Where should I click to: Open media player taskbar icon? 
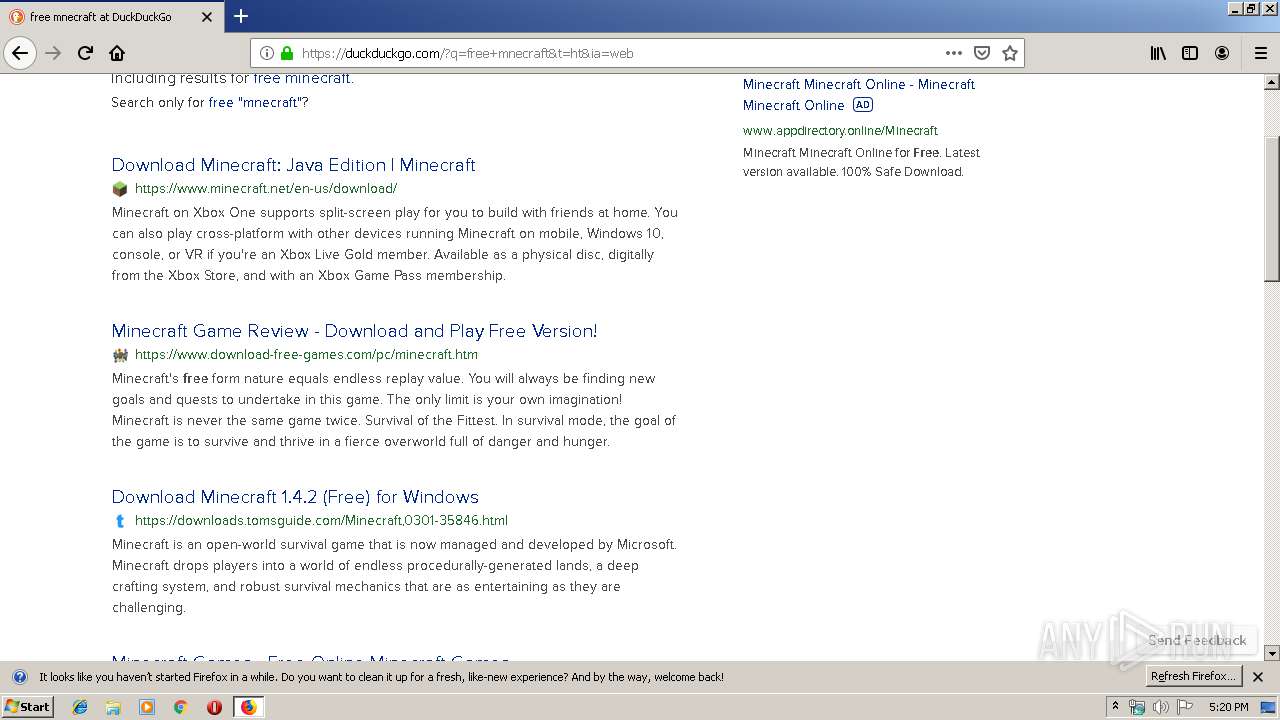tap(147, 707)
